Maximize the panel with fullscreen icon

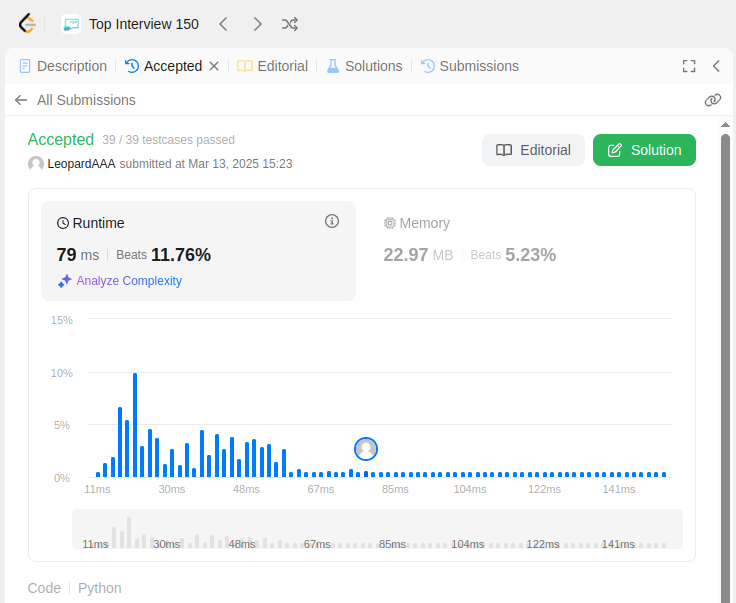(689, 66)
